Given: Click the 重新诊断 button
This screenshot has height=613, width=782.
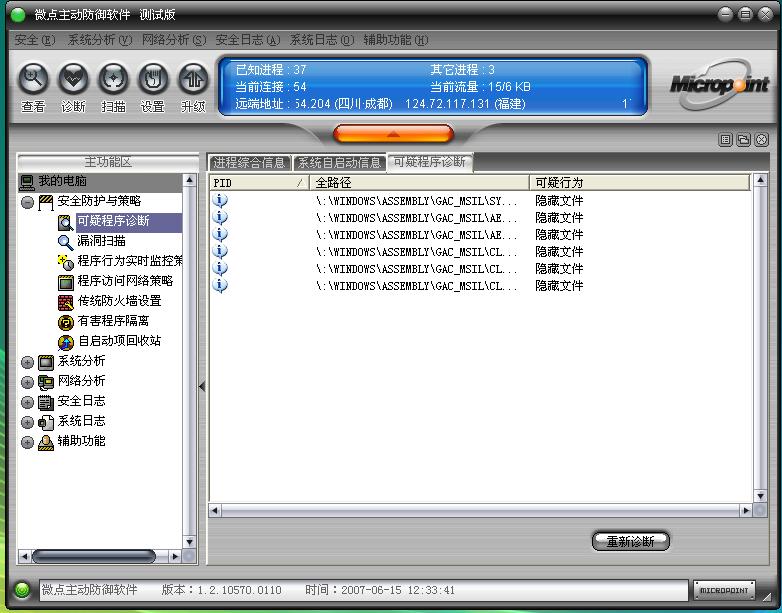Looking at the screenshot, I should [x=630, y=541].
